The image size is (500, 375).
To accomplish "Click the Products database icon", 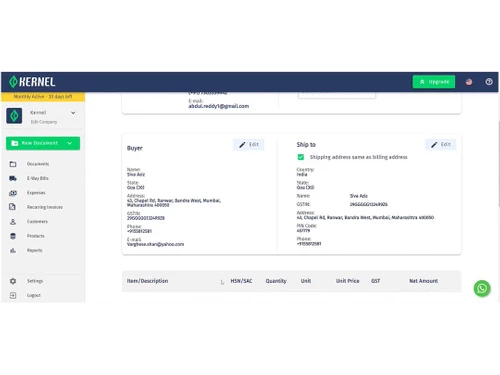I will tap(13, 236).
